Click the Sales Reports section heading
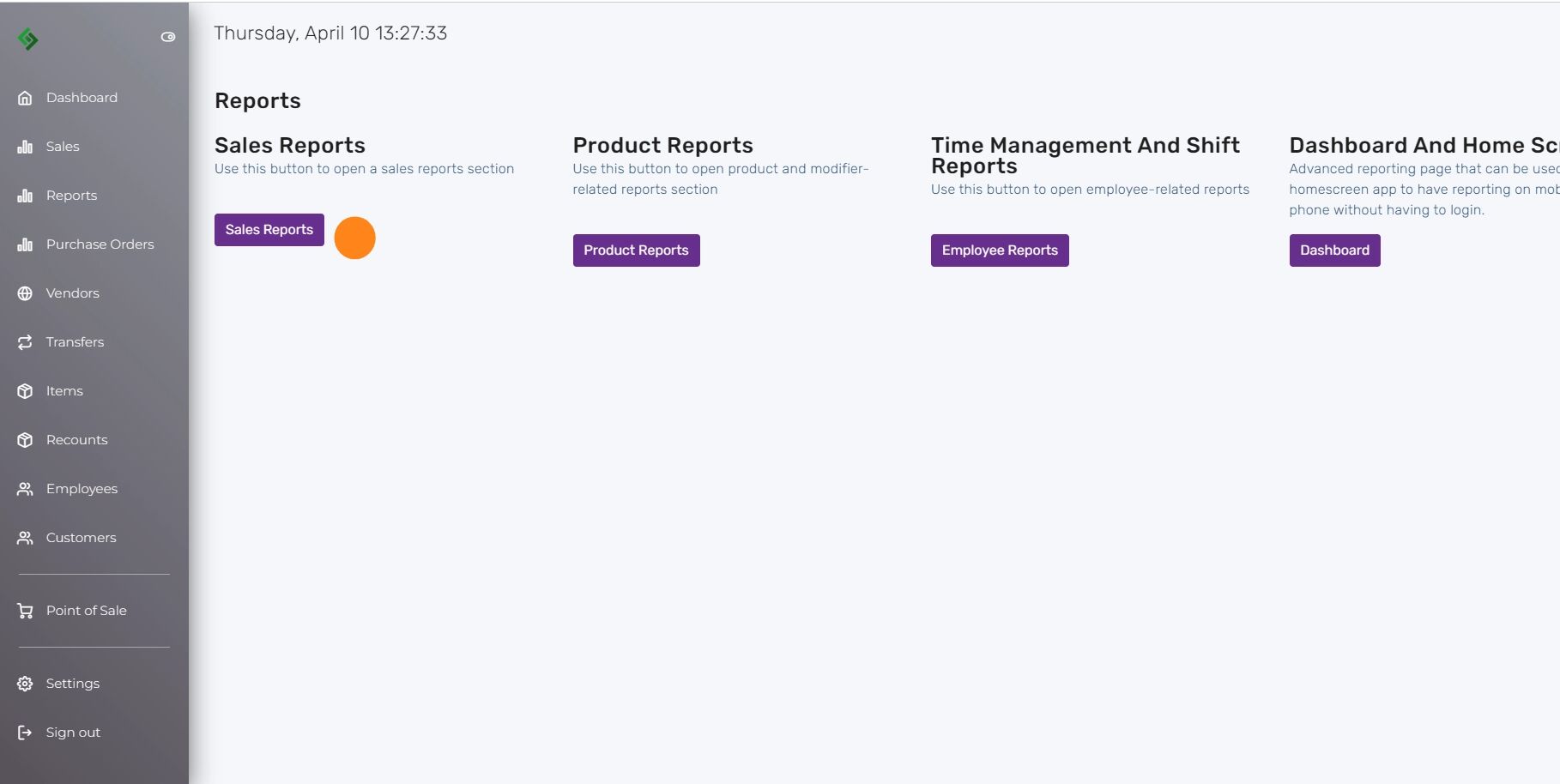 tap(290, 145)
